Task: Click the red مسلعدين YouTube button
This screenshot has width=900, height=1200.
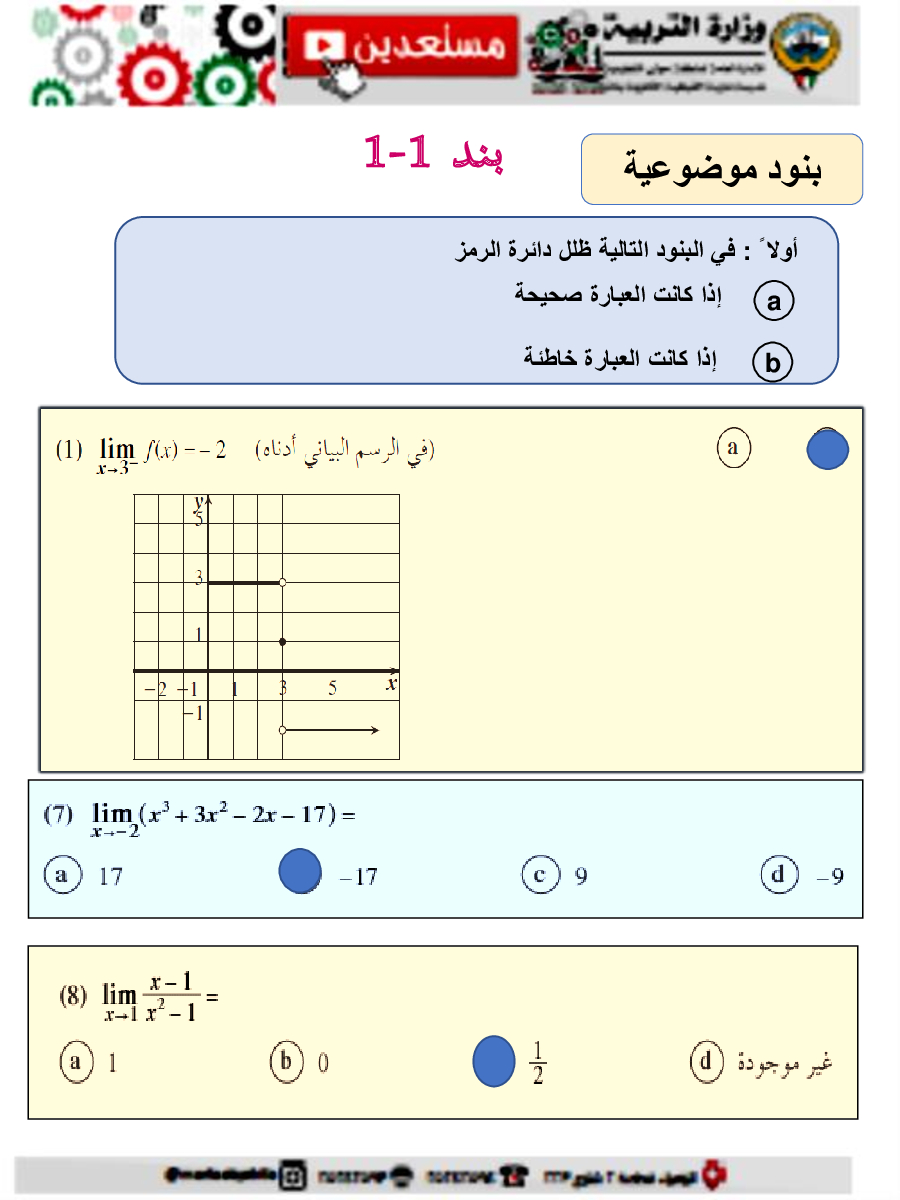Action: [400, 46]
